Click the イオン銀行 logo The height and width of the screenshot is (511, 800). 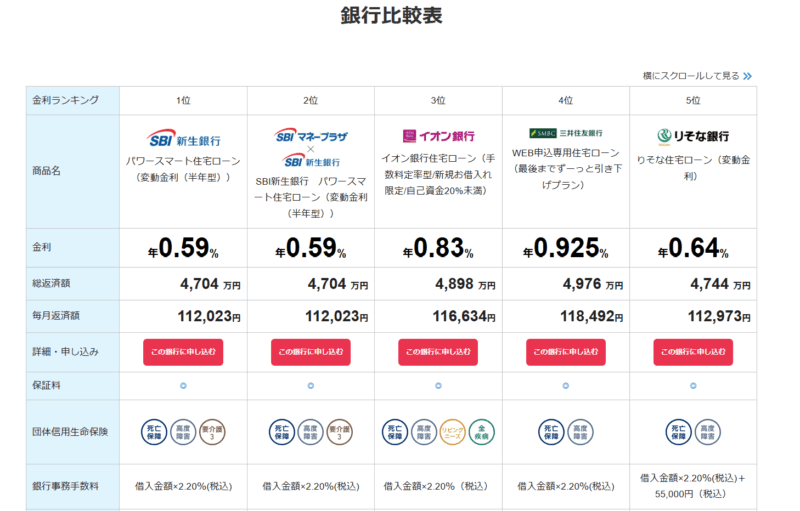tap(438, 135)
